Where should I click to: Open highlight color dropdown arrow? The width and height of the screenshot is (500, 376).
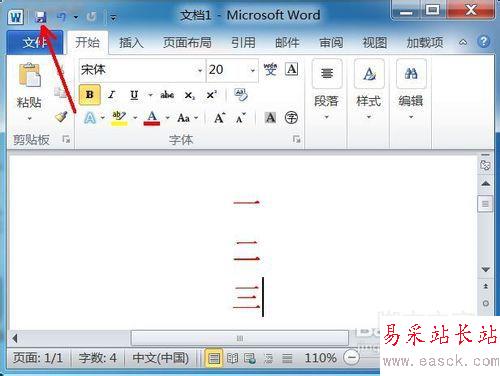135,118
